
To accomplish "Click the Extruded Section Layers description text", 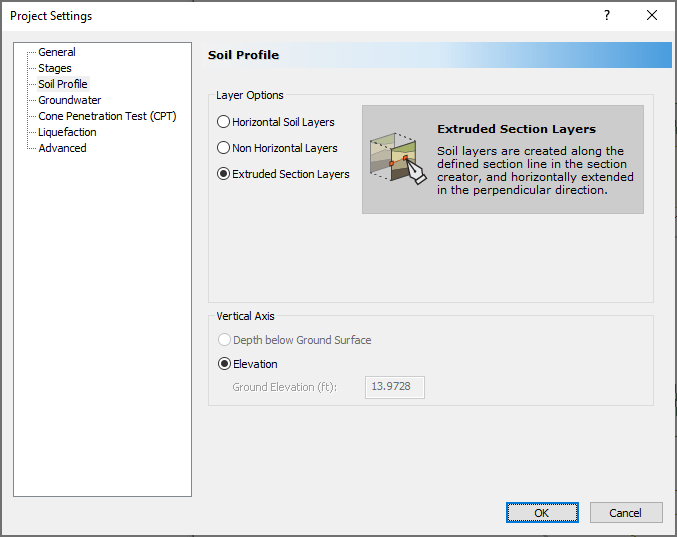I will [x=536, y=170].
